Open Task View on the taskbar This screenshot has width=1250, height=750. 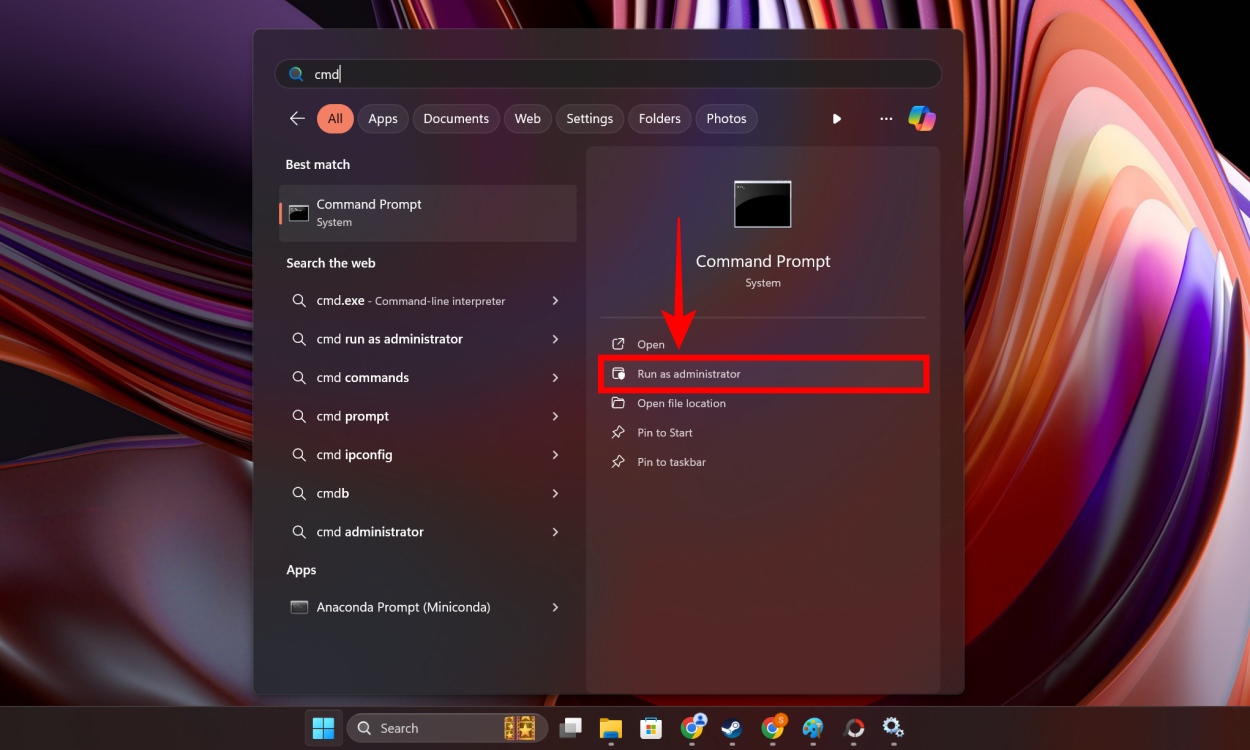[x=571, y=728]
